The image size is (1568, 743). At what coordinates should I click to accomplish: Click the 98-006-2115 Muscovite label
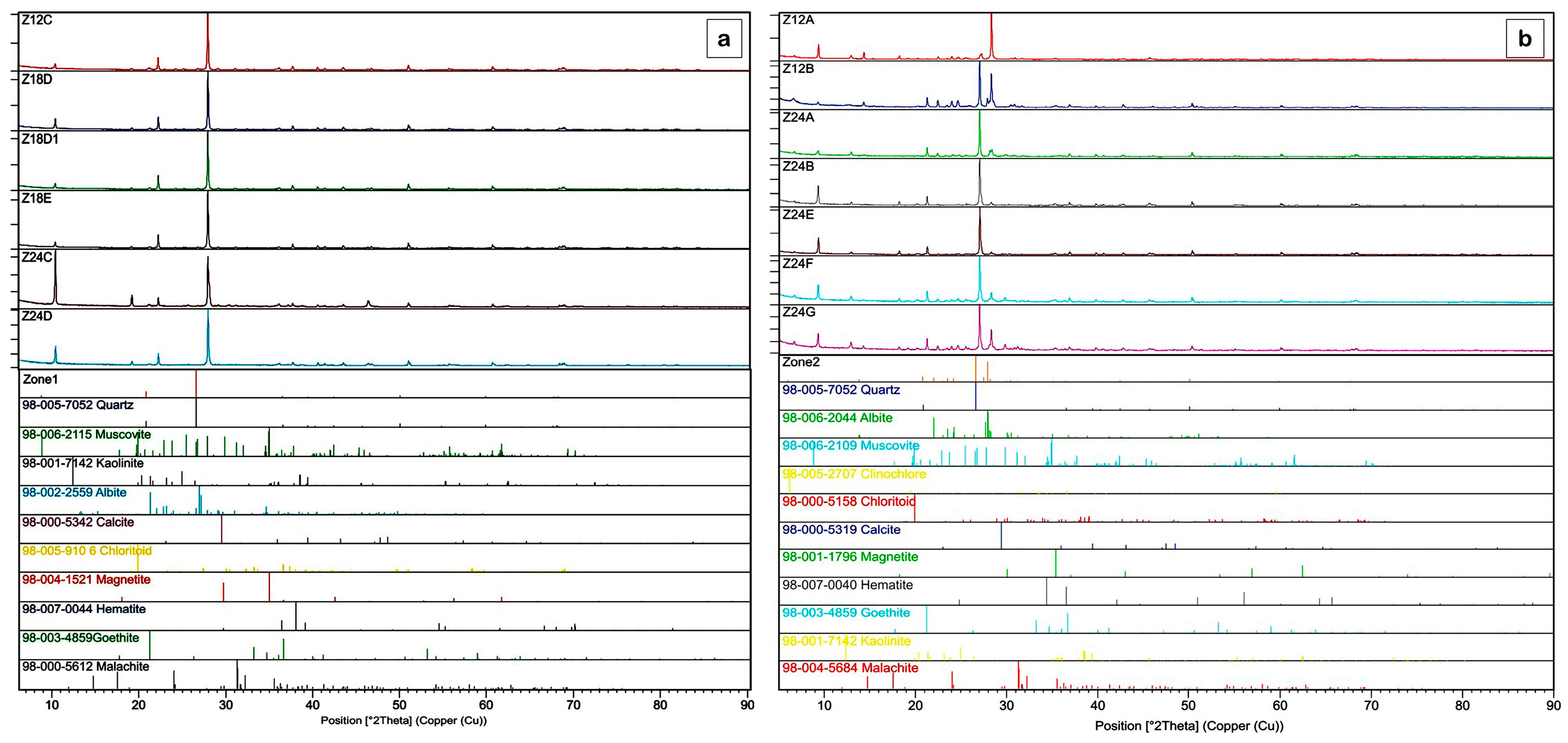(86, 435)
